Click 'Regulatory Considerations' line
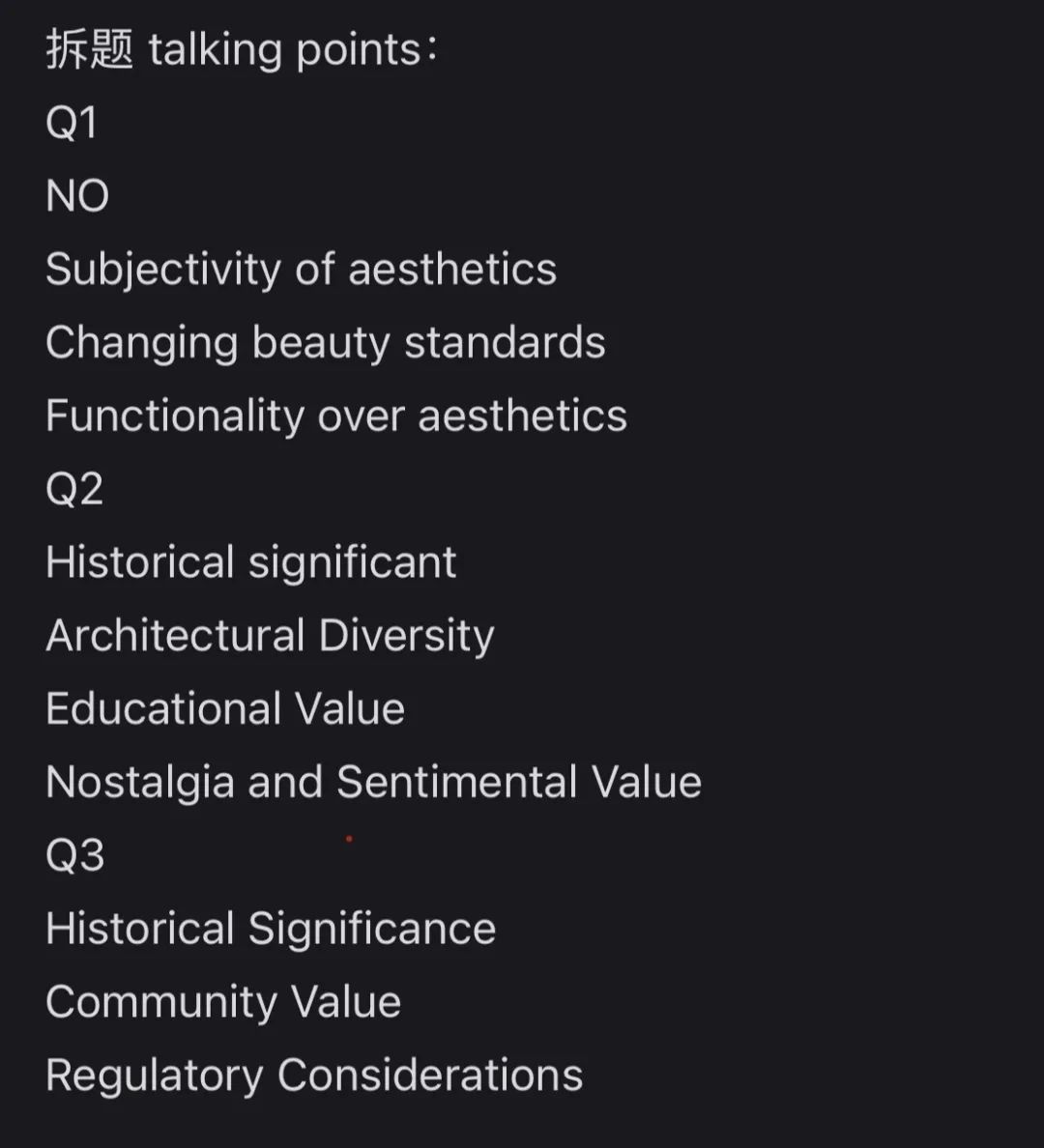Viewport: 1044px width, 1148px height. click(x=314, y=1075)
